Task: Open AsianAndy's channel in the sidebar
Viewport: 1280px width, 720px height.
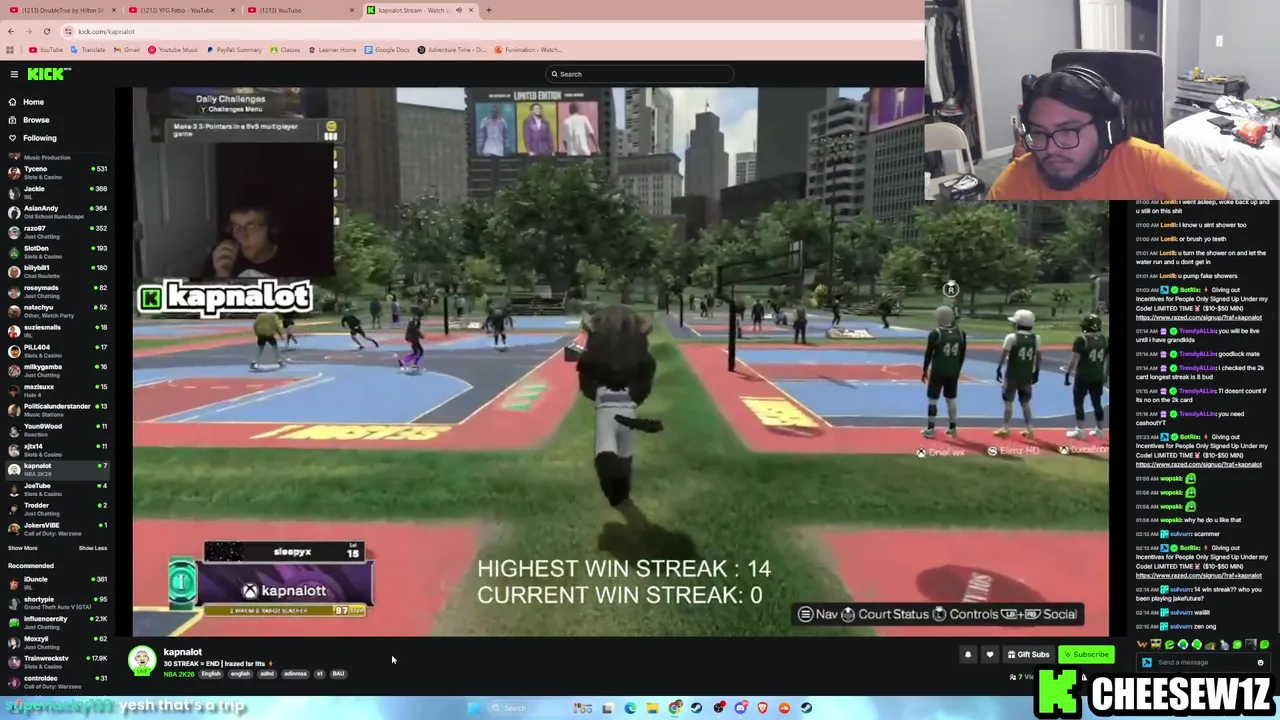Action: pos(56,212)
